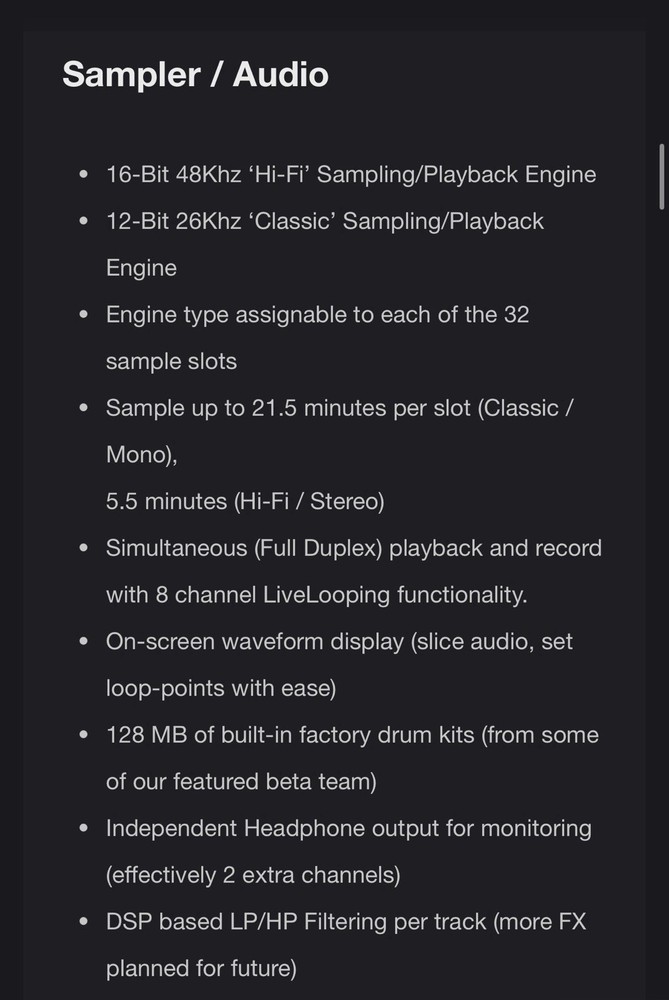669x1000 pixels.
Task: Click the 12-Bit 26Khz sampling engine line
Action: click(324, 221)
